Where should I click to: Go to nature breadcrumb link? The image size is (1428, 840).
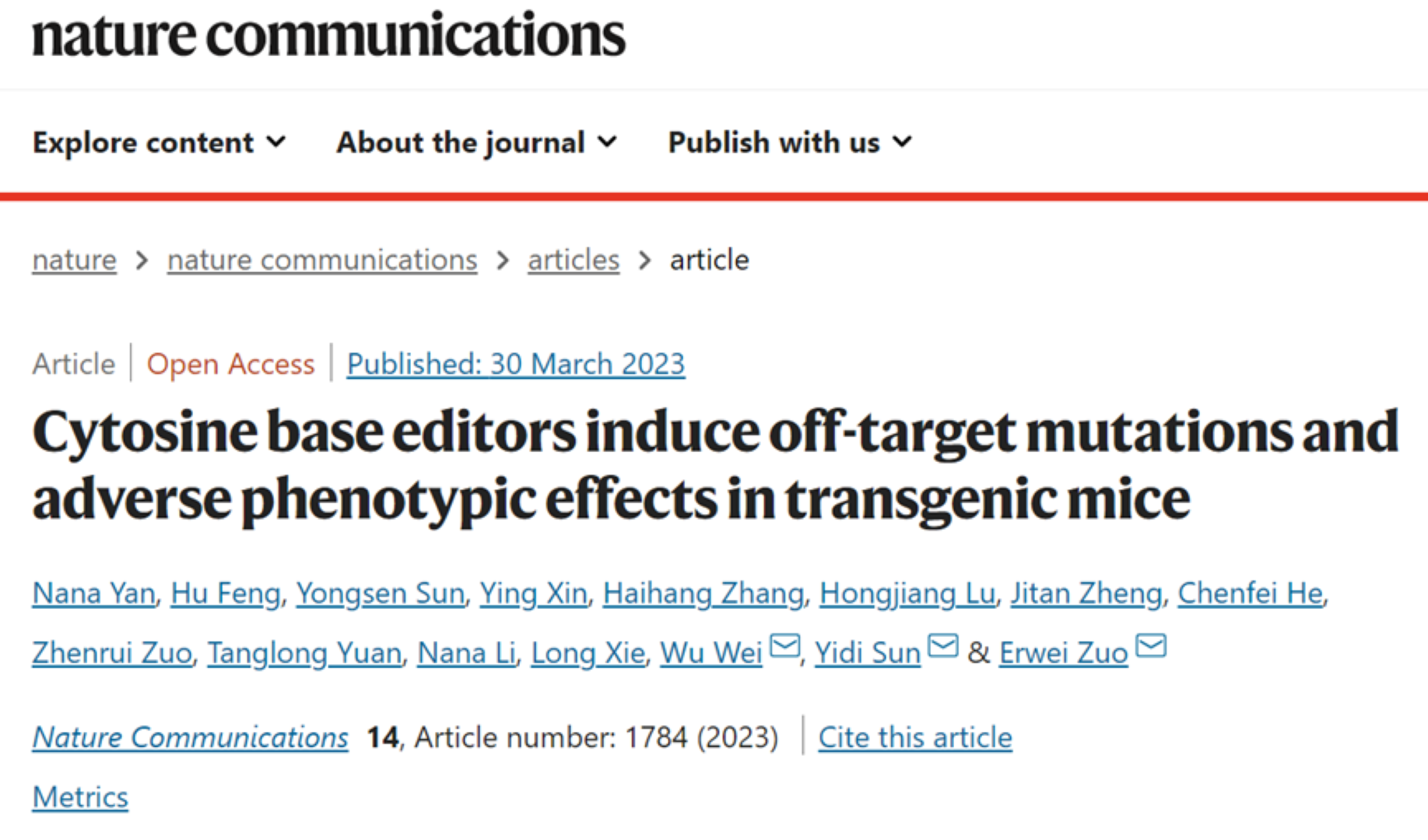click(x=74, y=260)
